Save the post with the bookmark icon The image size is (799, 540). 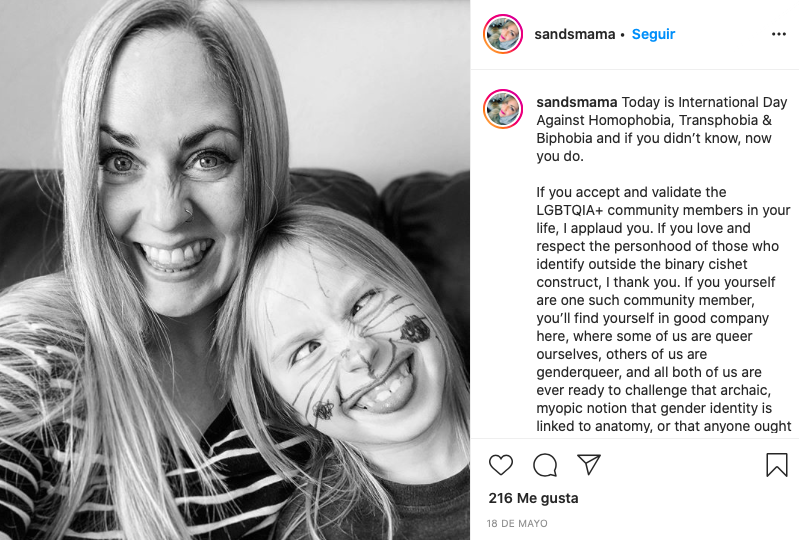click(777, 465)
